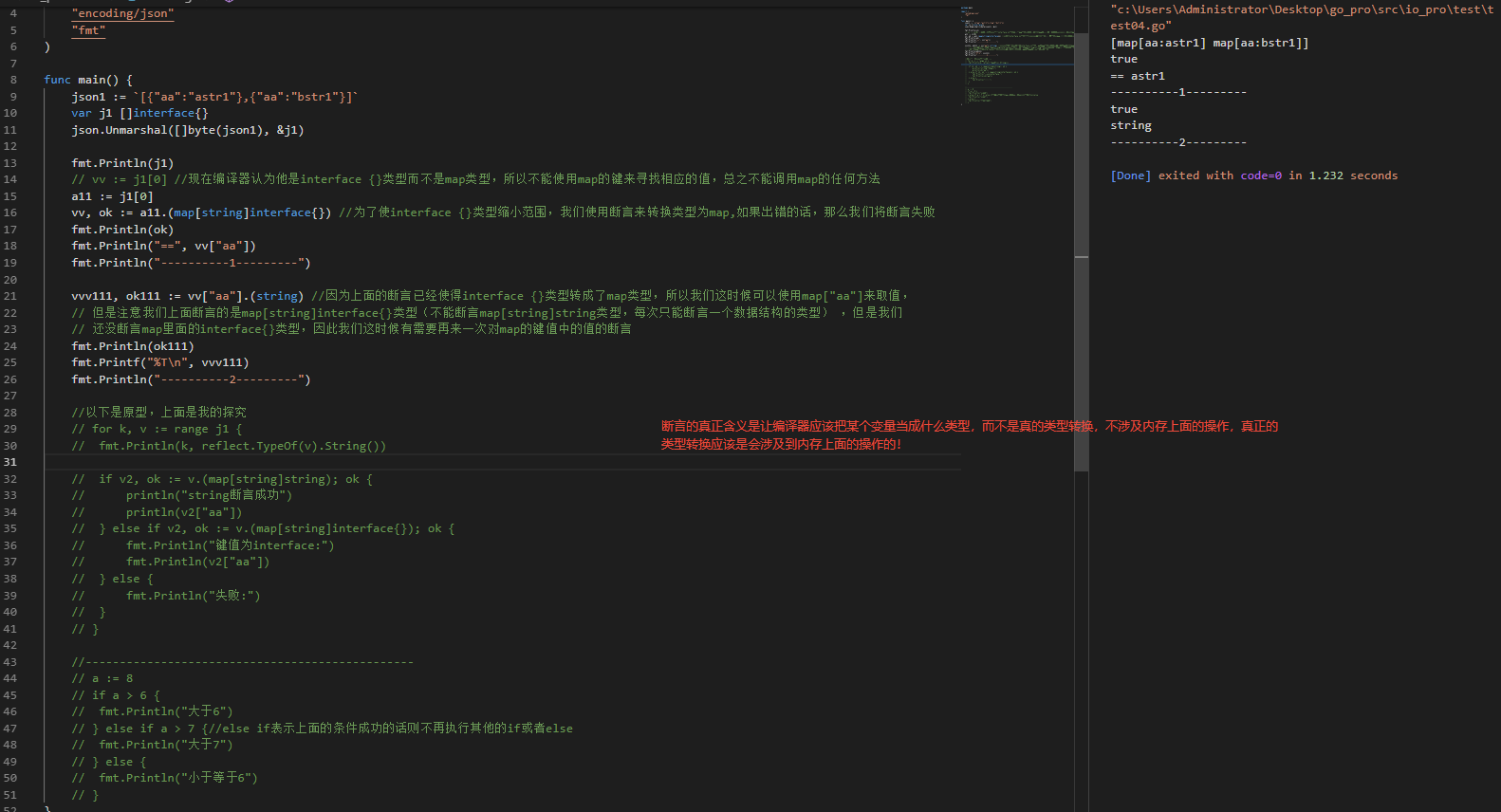Click the commented Println("键值为interface:") line
This screenshot has height=812, width=1501.
[202, 545]
